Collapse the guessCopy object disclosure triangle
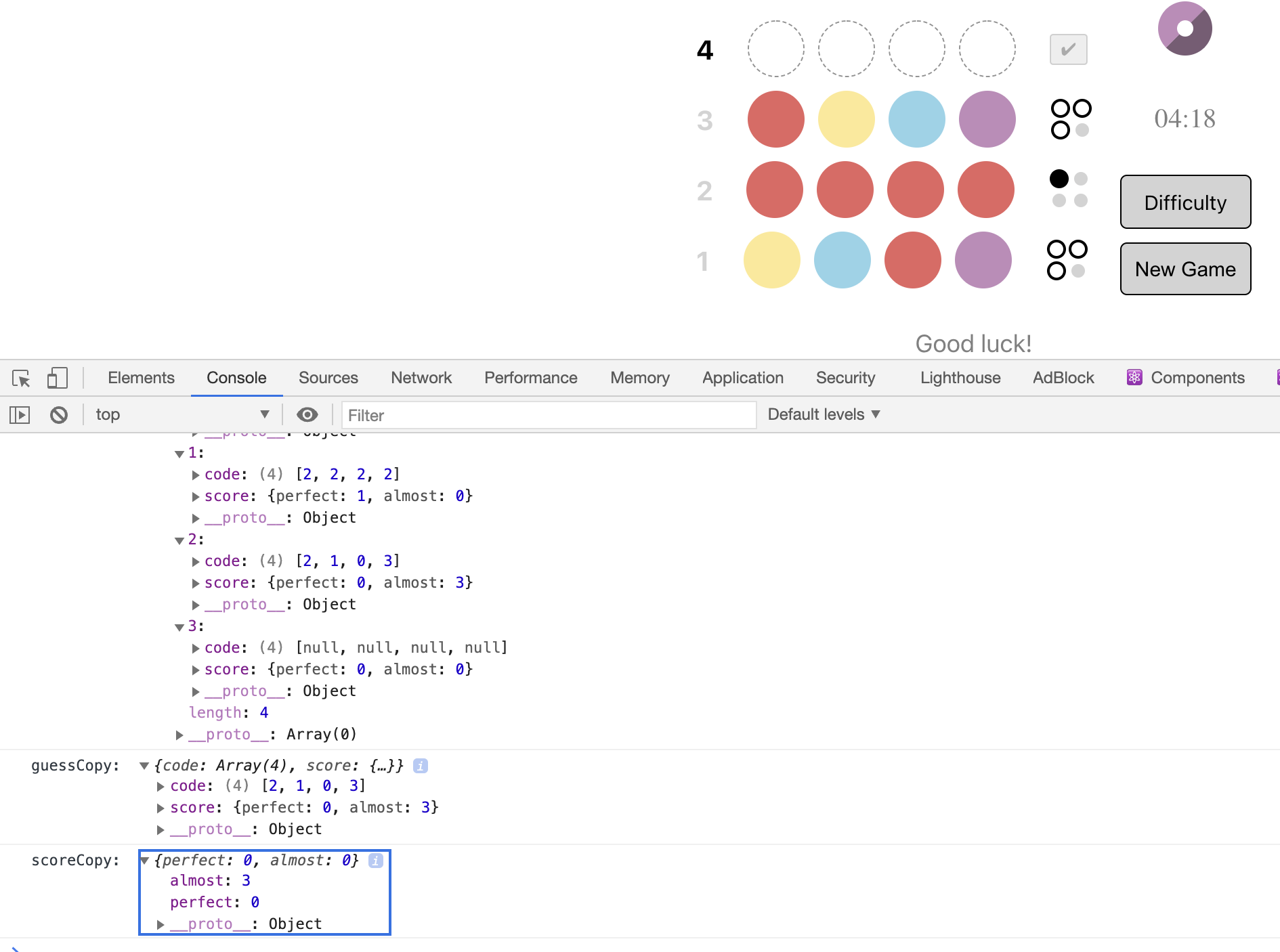 143,766
